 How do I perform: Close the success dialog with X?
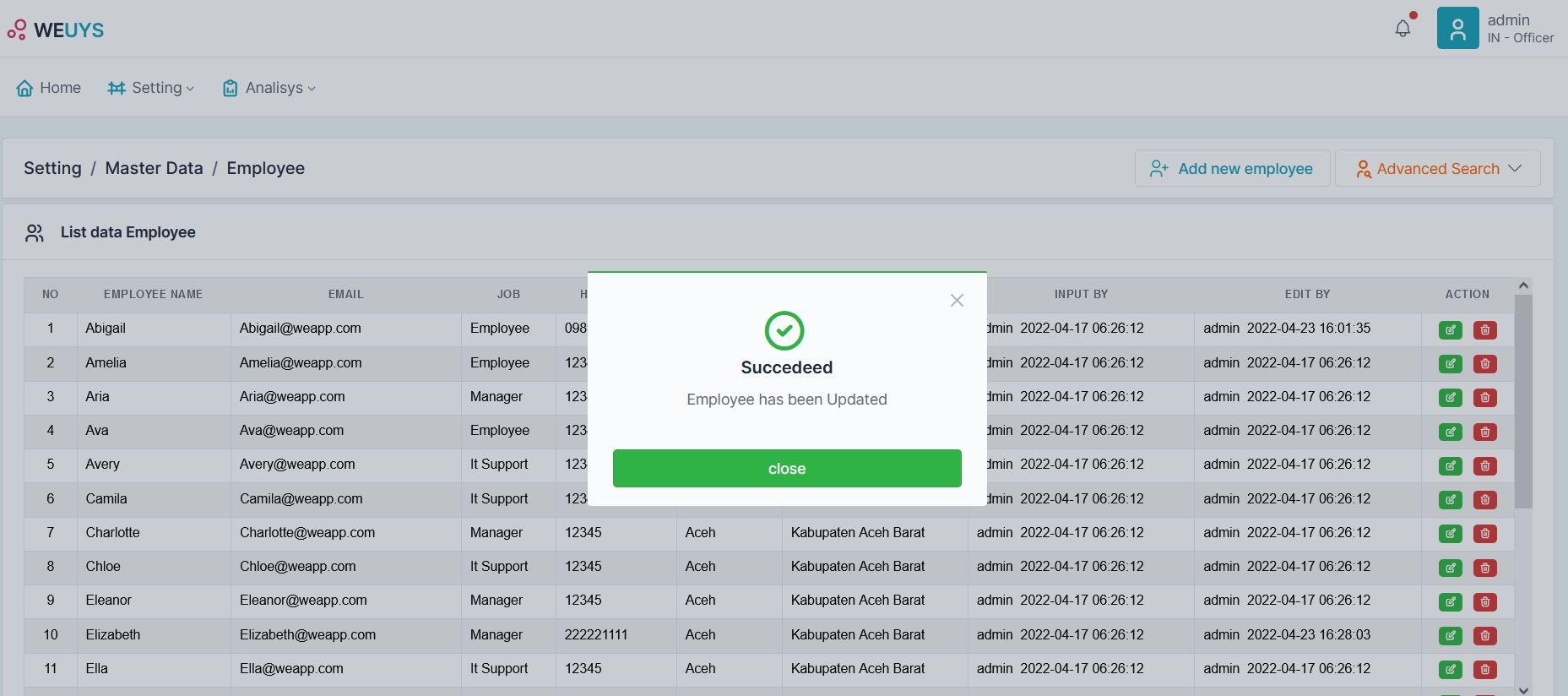pos(956,301)
